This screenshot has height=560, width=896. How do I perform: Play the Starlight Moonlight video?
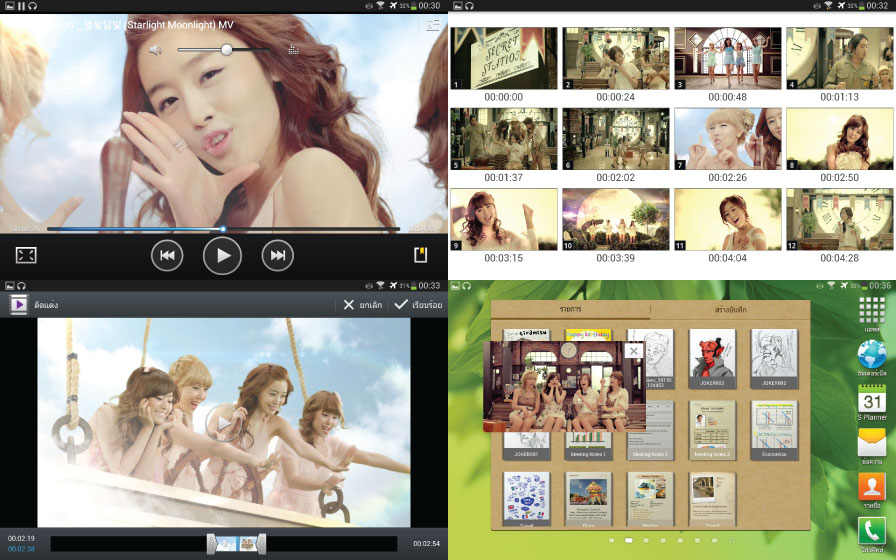point(222,255)
